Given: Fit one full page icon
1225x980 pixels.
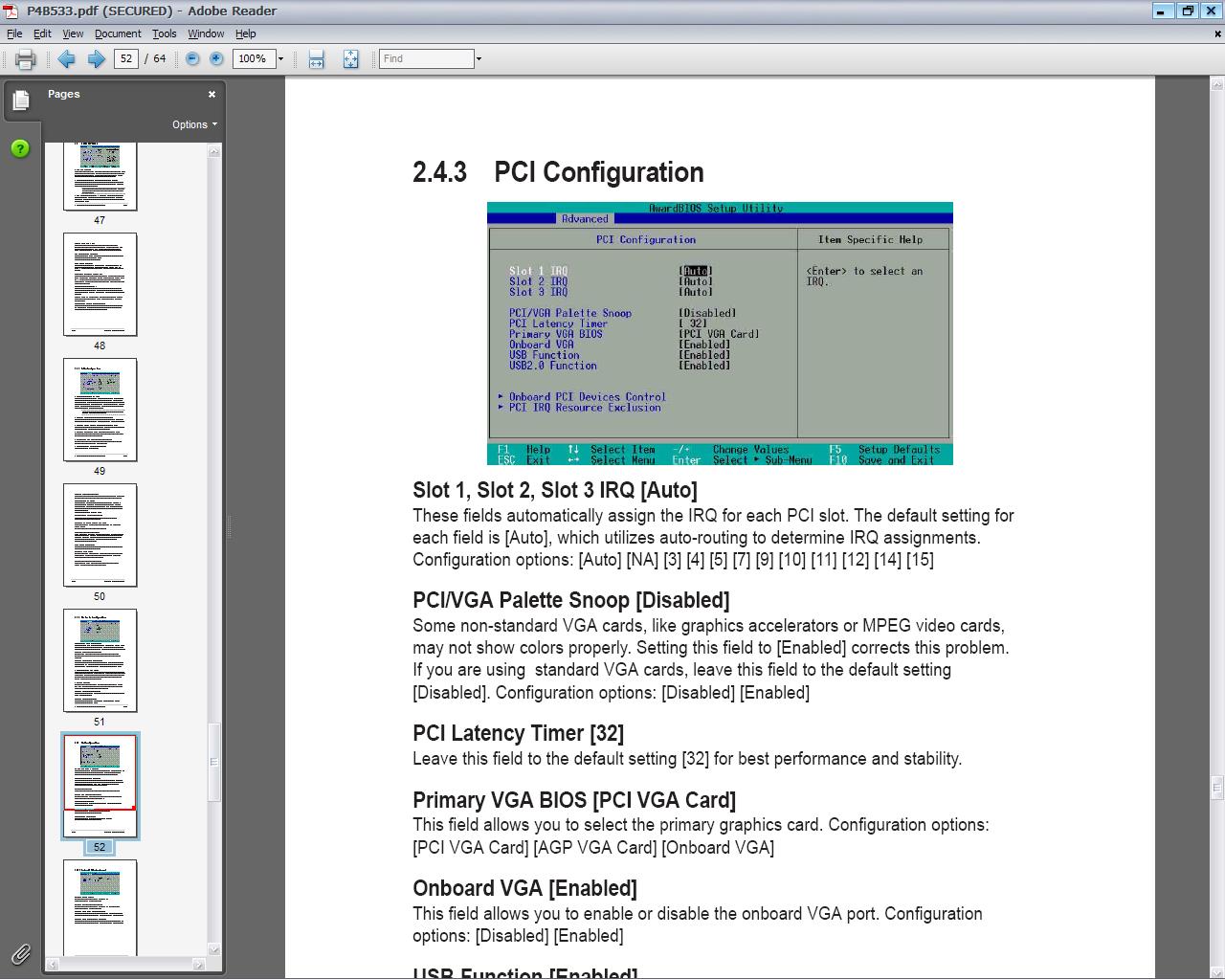Looking at the screenshot, I should pyautogui.click(x=351, y=59).
